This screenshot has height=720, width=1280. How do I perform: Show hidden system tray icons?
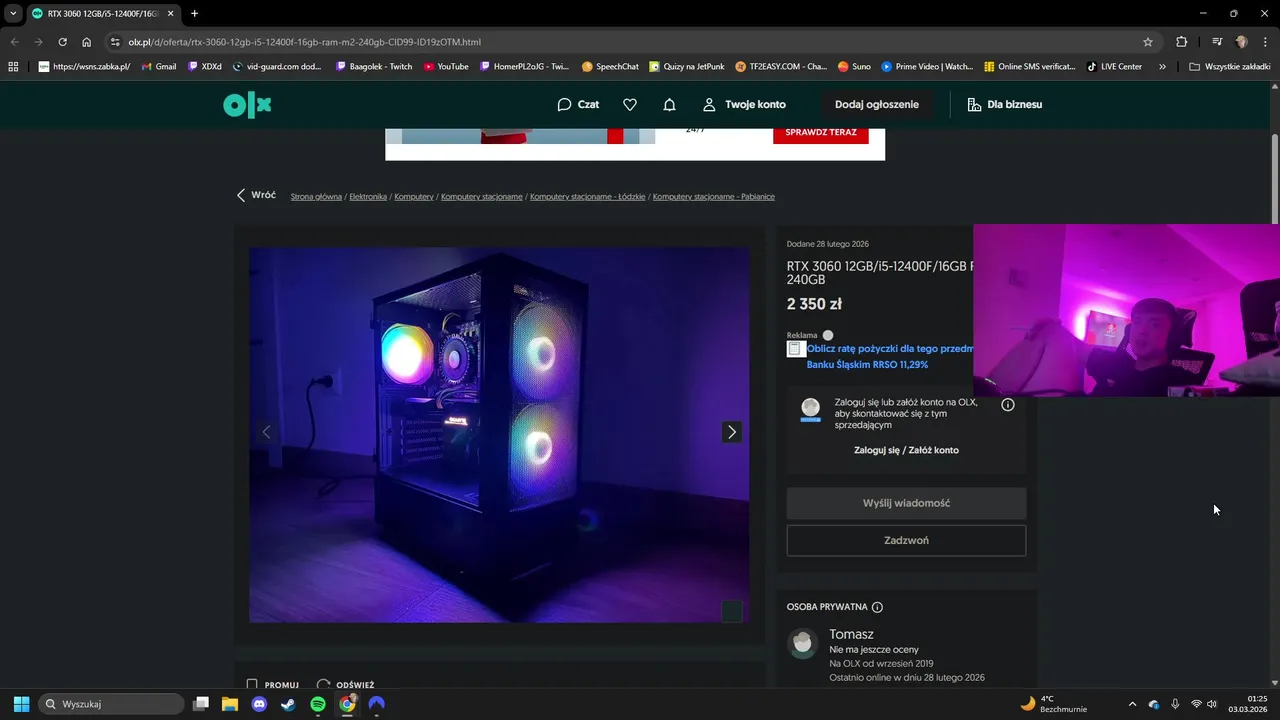(1132, 704)
